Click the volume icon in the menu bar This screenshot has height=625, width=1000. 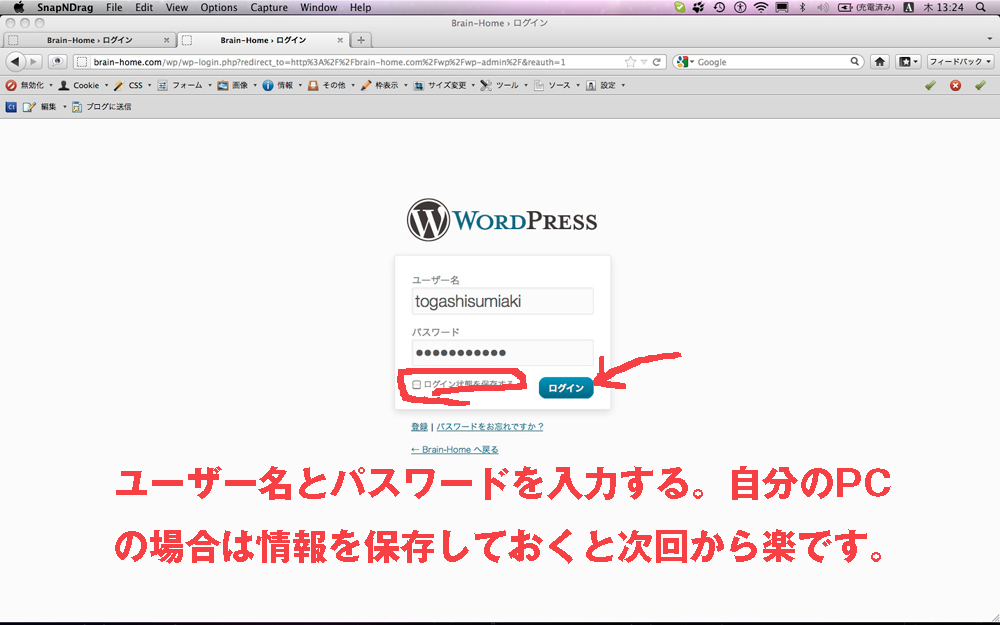(822, 8)
